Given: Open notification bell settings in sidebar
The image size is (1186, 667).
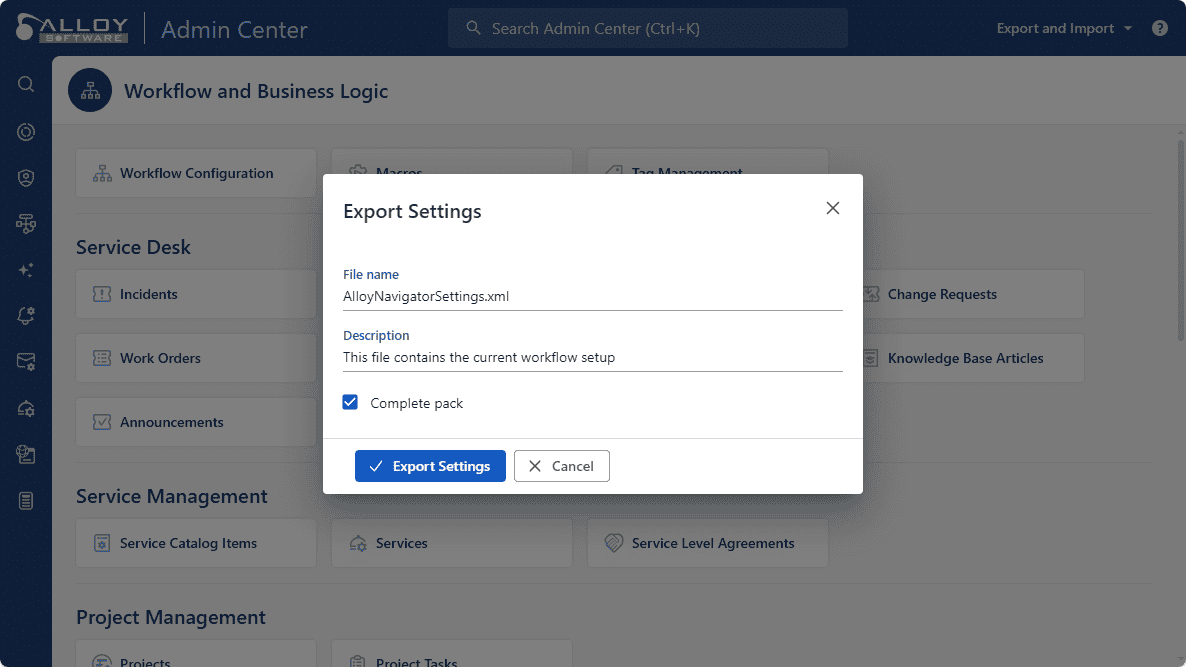Looking at the screenshot, I should pos(26,316).
